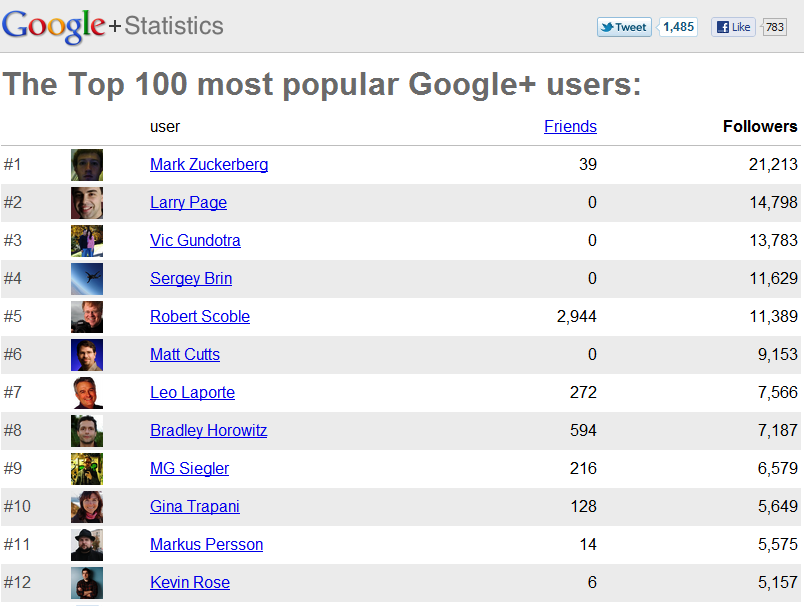Click Sergey Brin's airplane avatar
The height and width of the screenshot is (606, 804).
click(x=87, y=279)
